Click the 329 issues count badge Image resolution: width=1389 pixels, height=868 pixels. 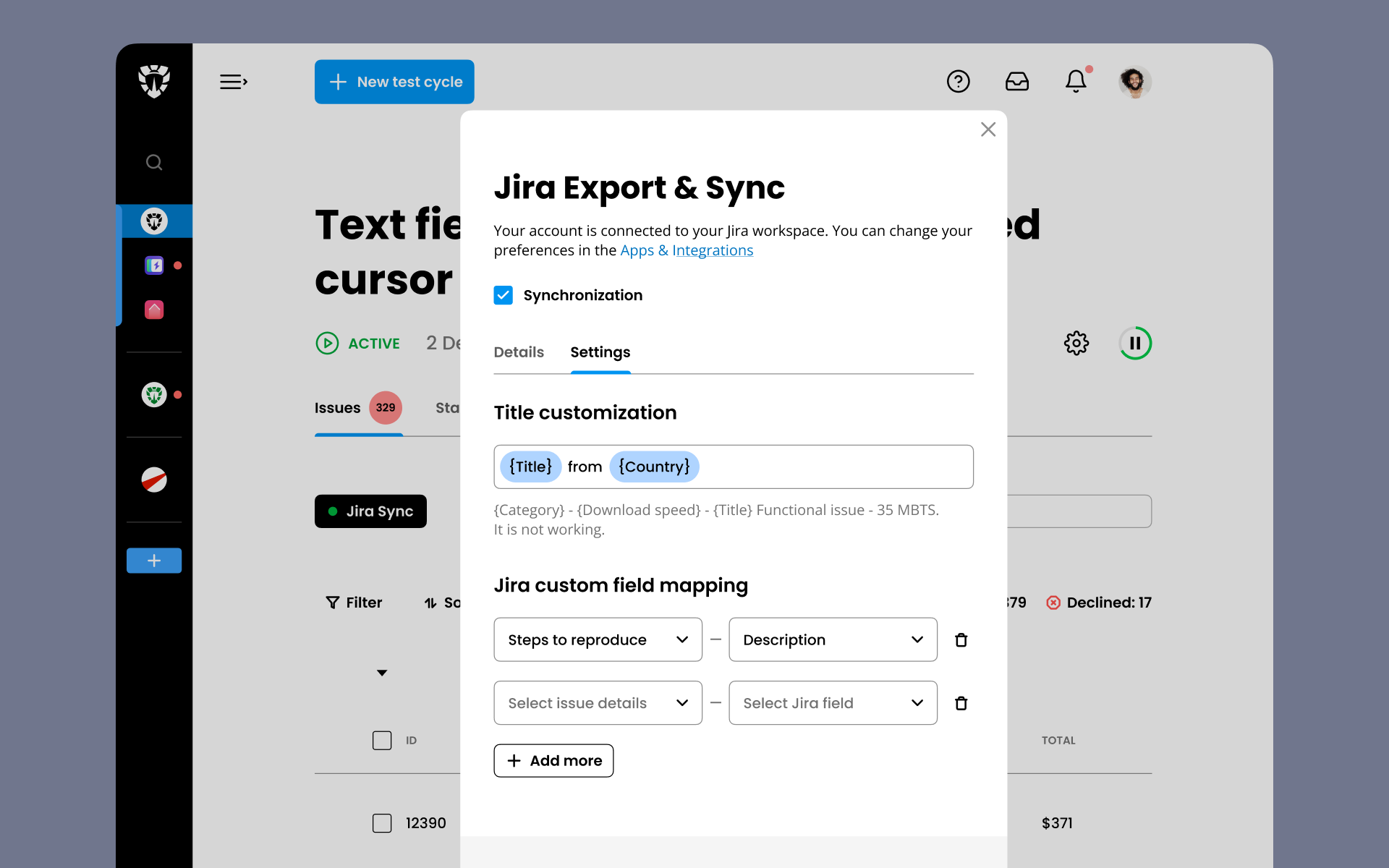(386, 408)
